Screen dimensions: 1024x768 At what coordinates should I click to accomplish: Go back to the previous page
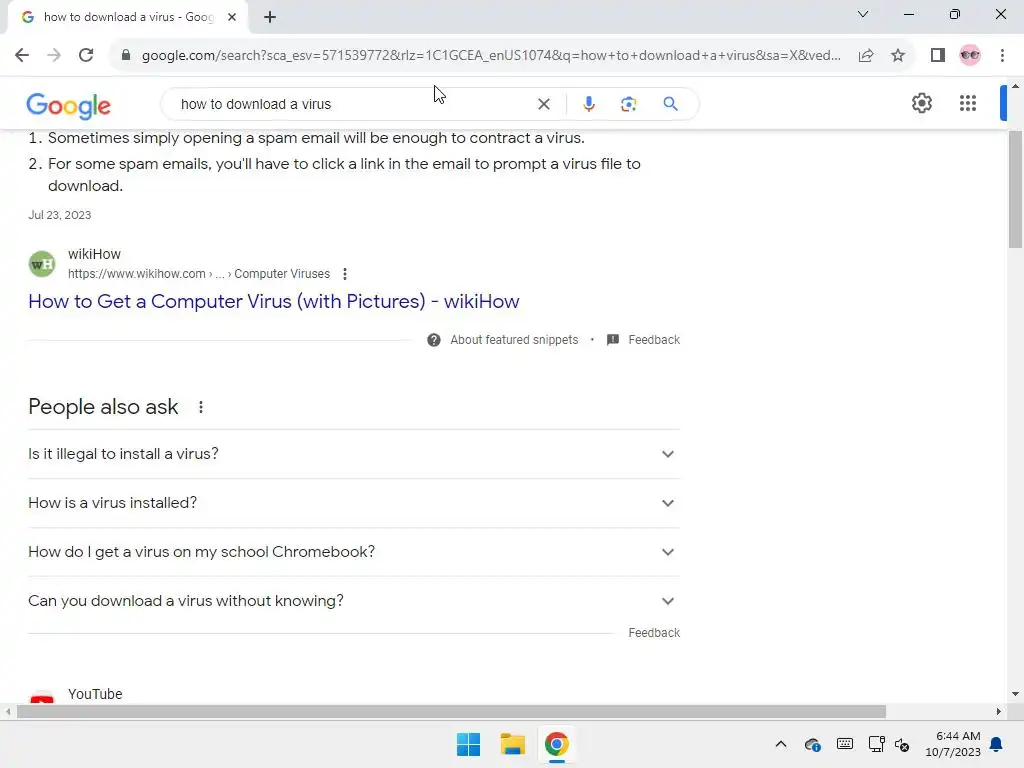click(22, 55)
